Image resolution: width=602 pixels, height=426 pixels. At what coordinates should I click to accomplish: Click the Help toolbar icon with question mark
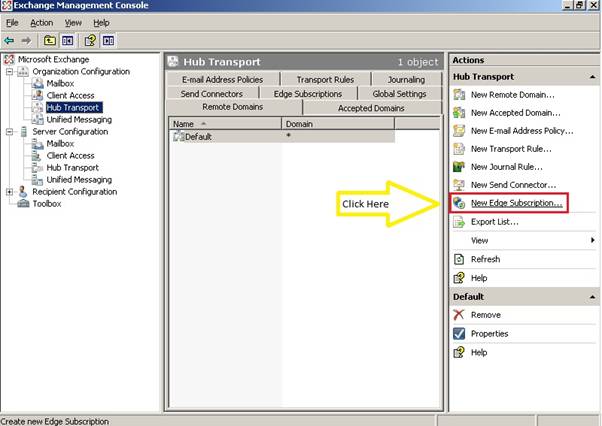point(90,40)
